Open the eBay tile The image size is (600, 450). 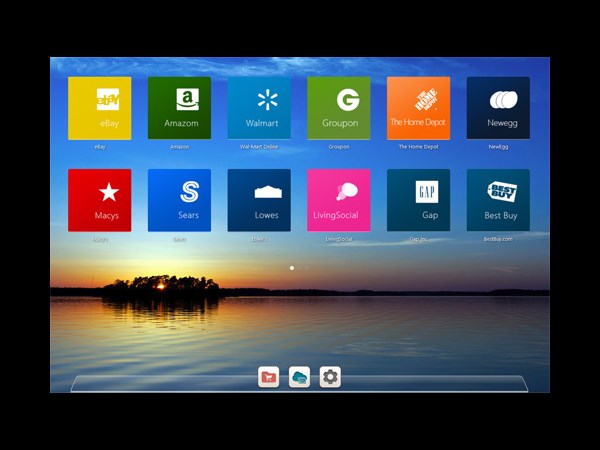point(99,108)
